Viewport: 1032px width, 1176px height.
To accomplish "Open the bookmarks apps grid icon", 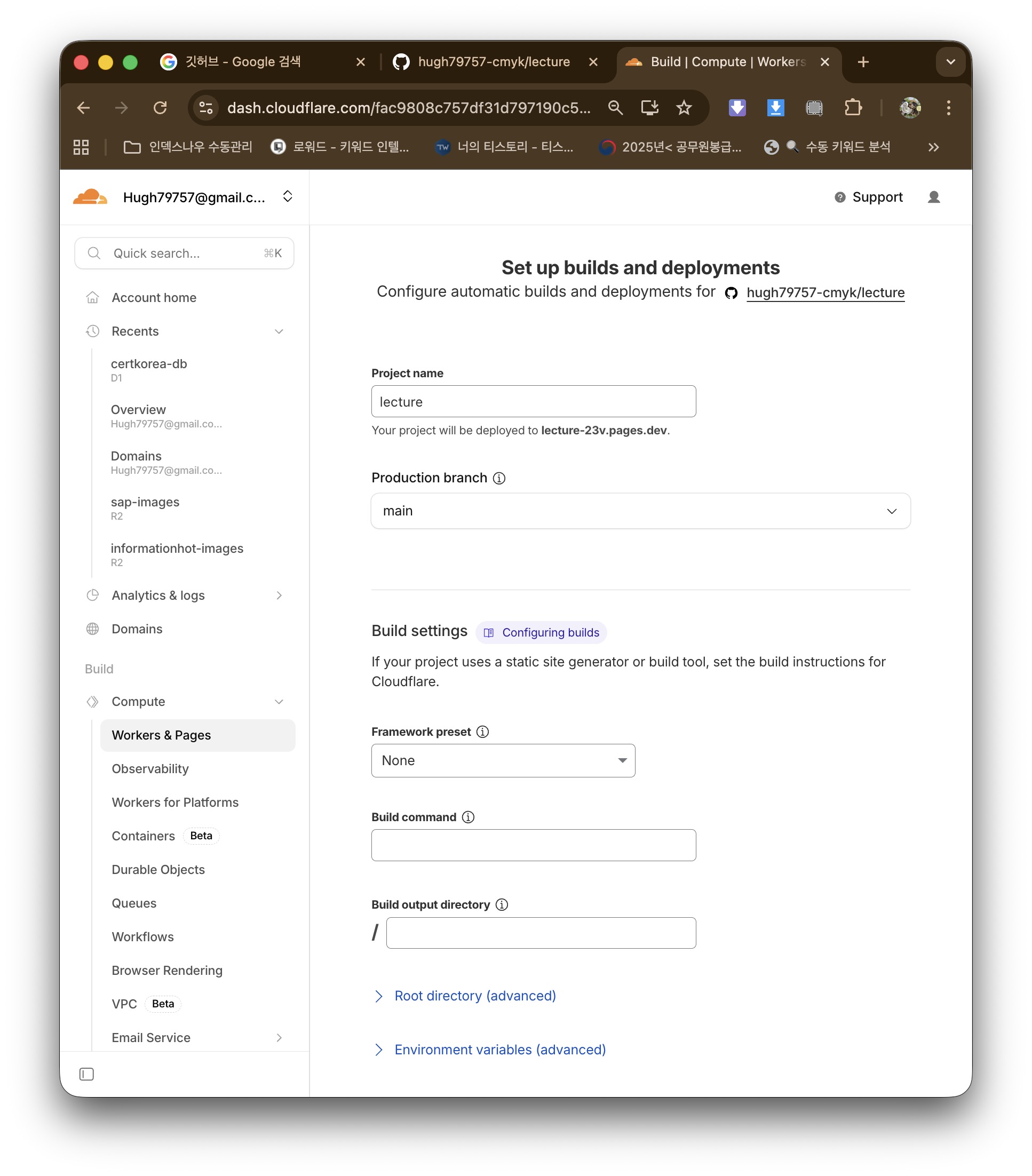I will pos(81,147).
